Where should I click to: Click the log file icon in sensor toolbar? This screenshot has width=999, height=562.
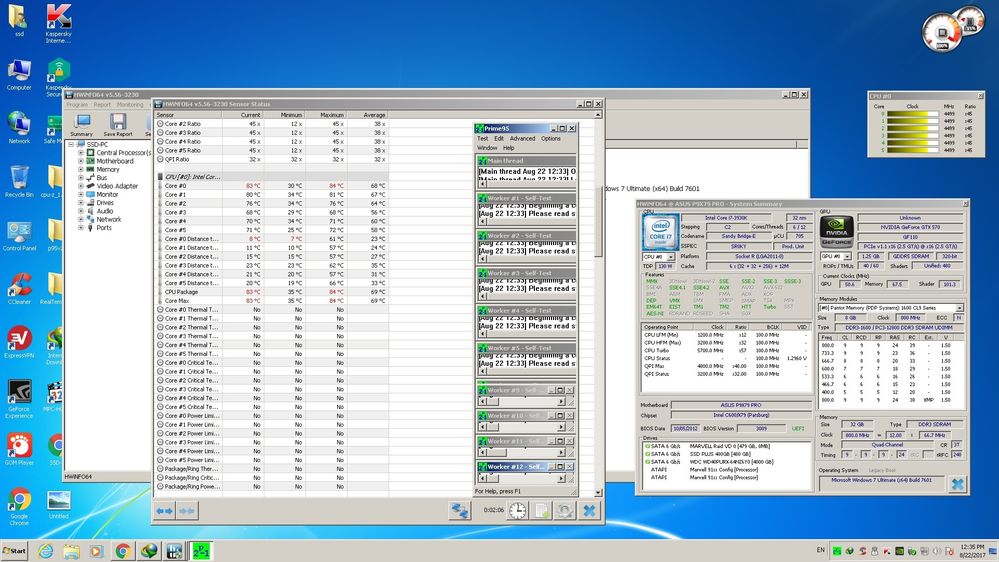pyautogui.click(x=541, y=510)
